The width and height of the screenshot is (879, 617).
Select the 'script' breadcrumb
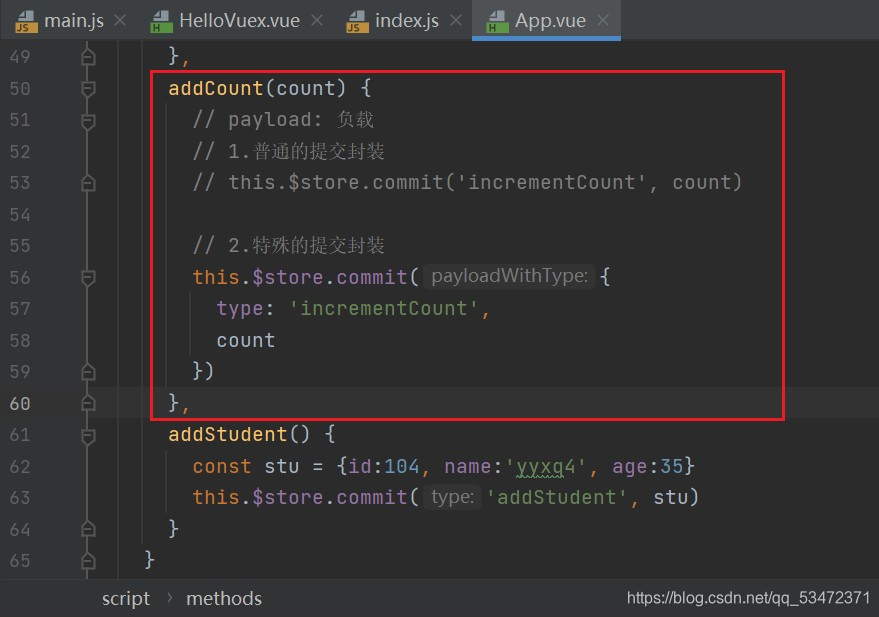coord(126,599)
